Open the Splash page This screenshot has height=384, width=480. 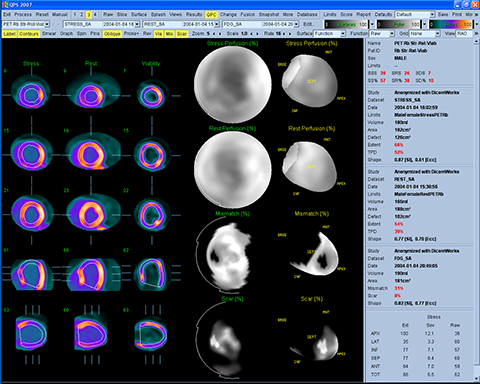click(158, 15)
